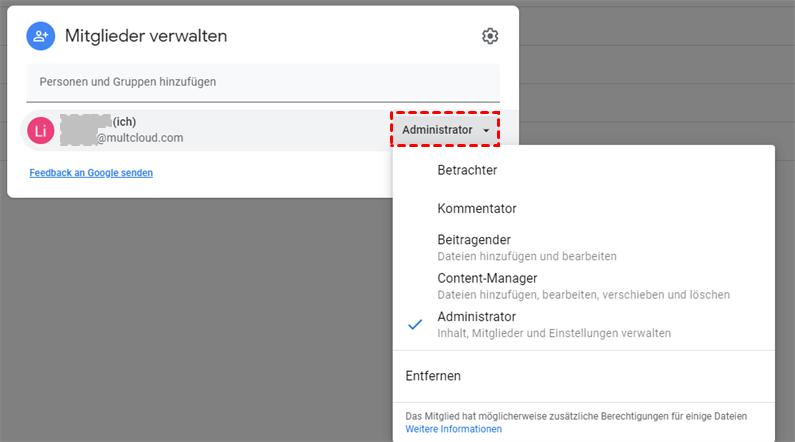Click the blue checkmark beside Administrator
Viewport: 795px width, 442px height.
[415, 324]
